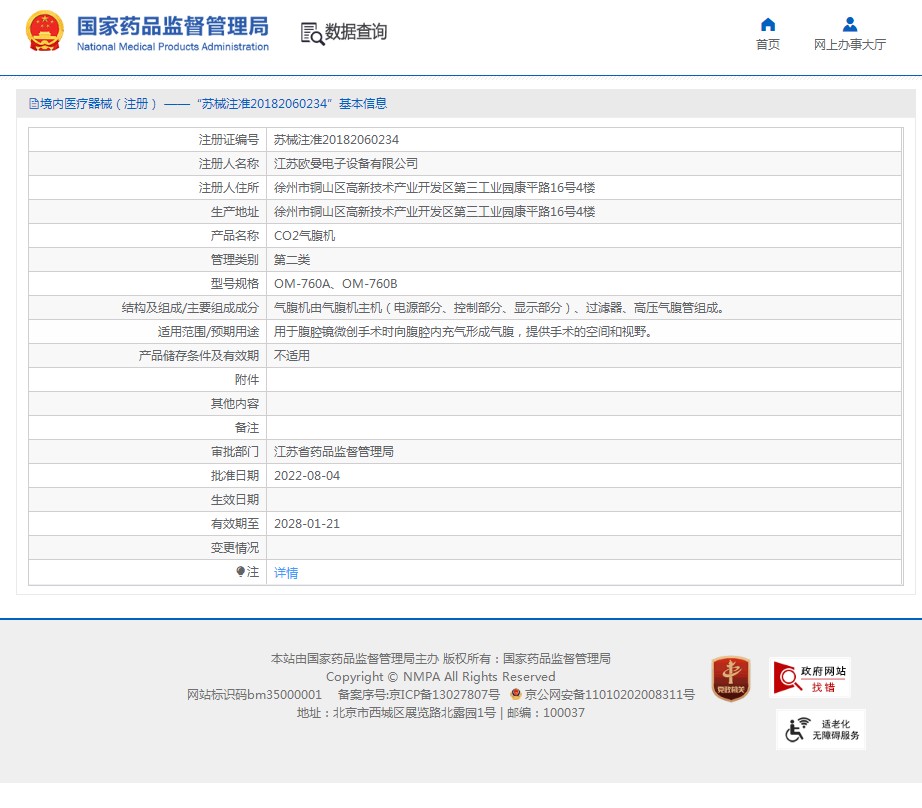Viewport: 922px width, 808px height.
Task: Click approving department 江苏省药品监督管理局
Action: click(334, 452)
